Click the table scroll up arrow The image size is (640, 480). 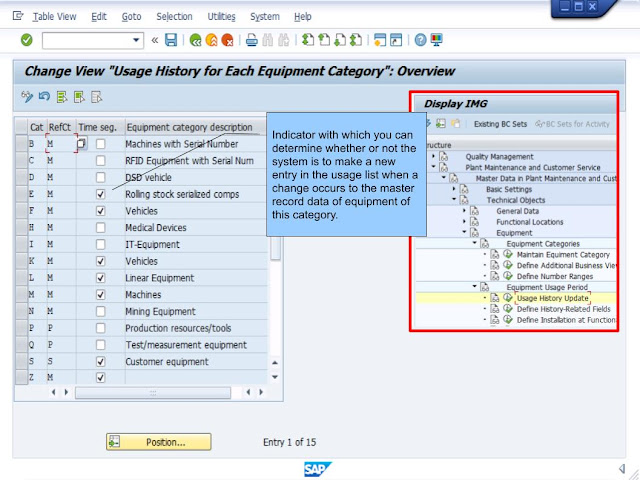point(275,362)
